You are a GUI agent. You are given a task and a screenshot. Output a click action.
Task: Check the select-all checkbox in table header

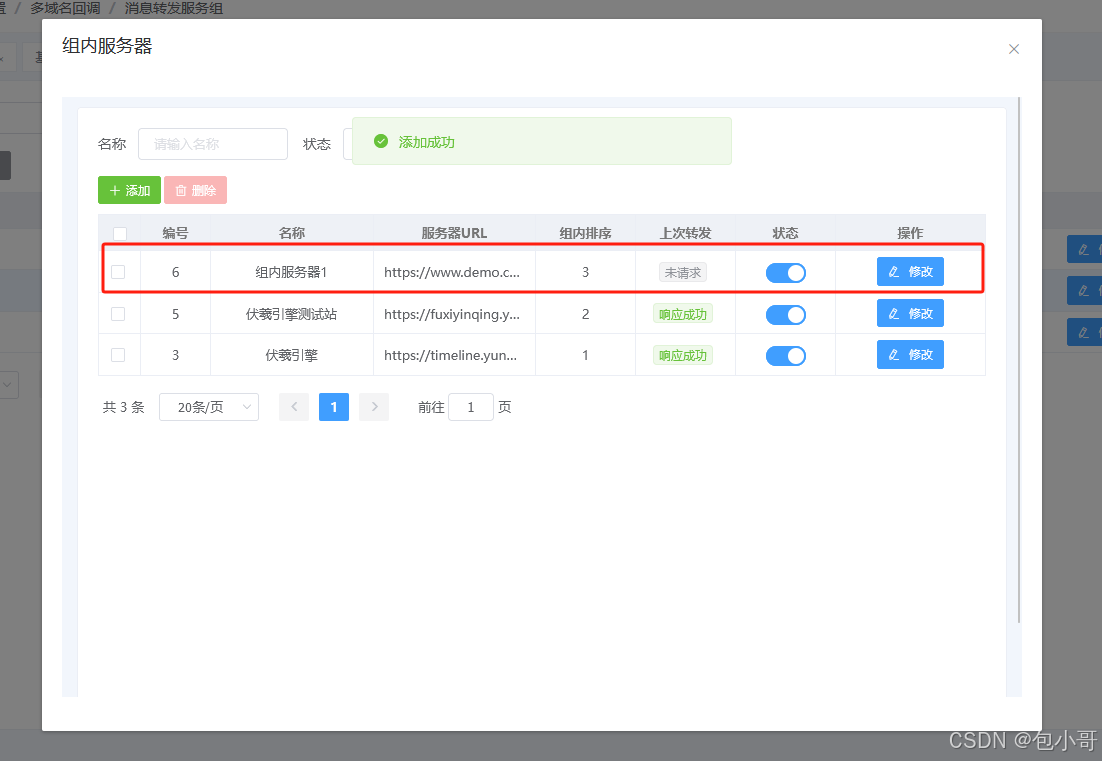[x=118, y=232]
